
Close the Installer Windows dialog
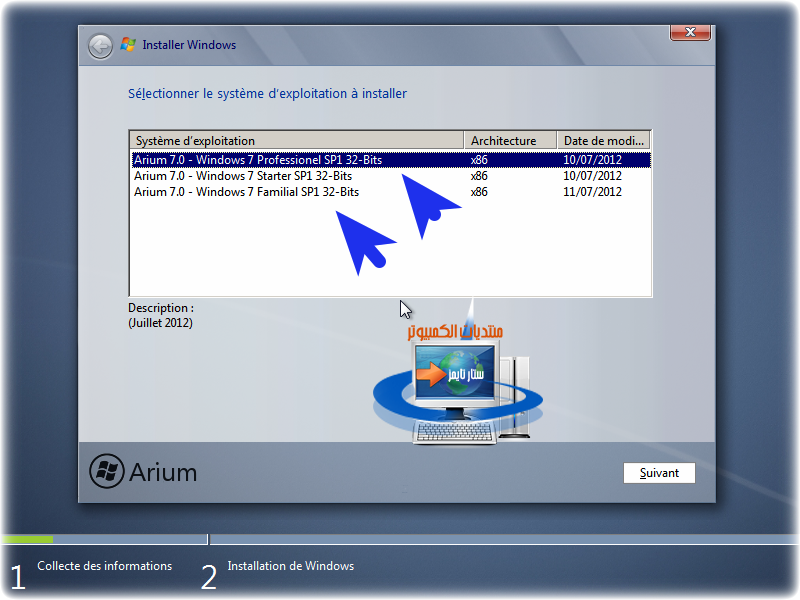690,32
